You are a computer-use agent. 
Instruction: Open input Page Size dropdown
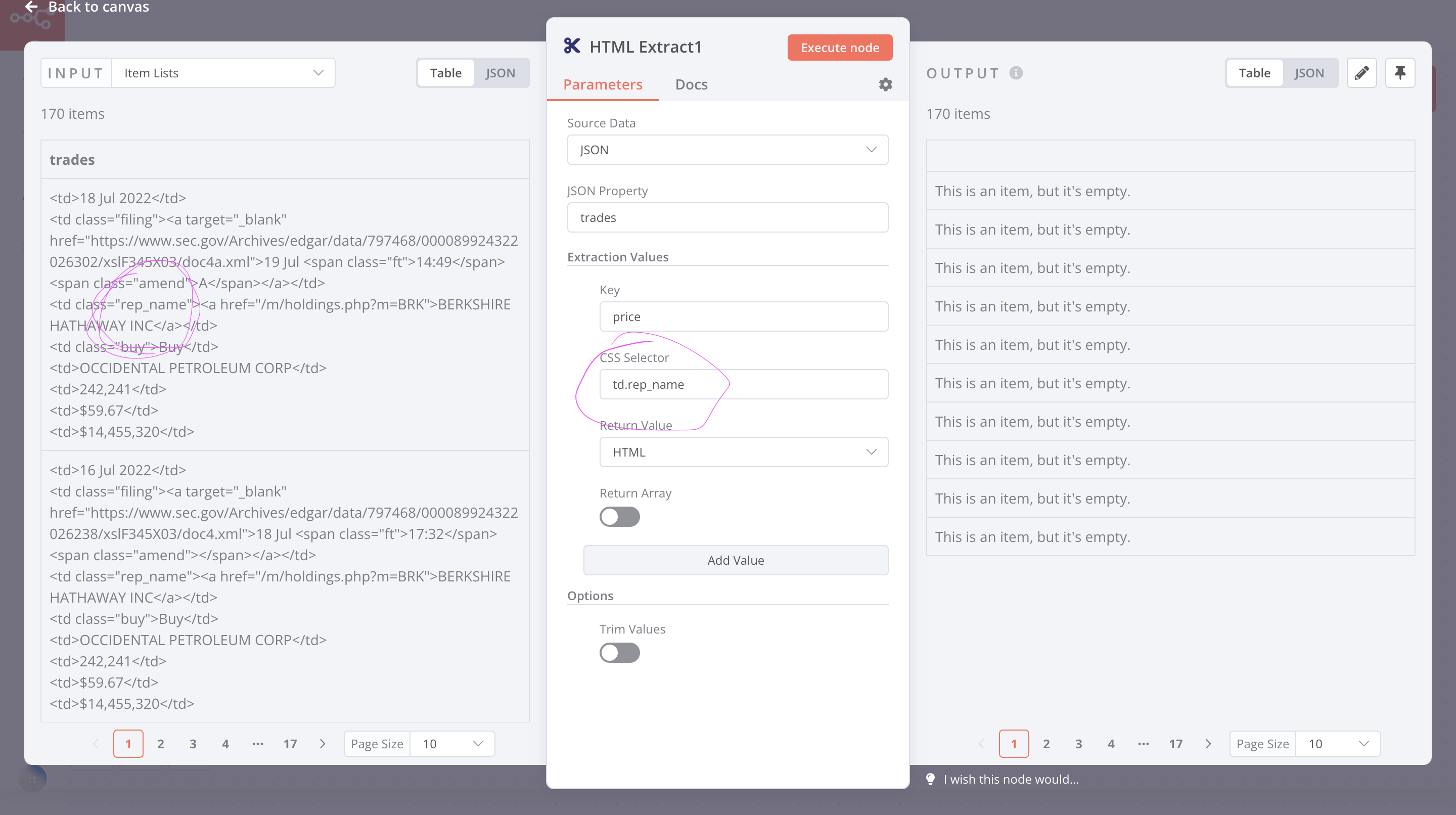point(452,744)
